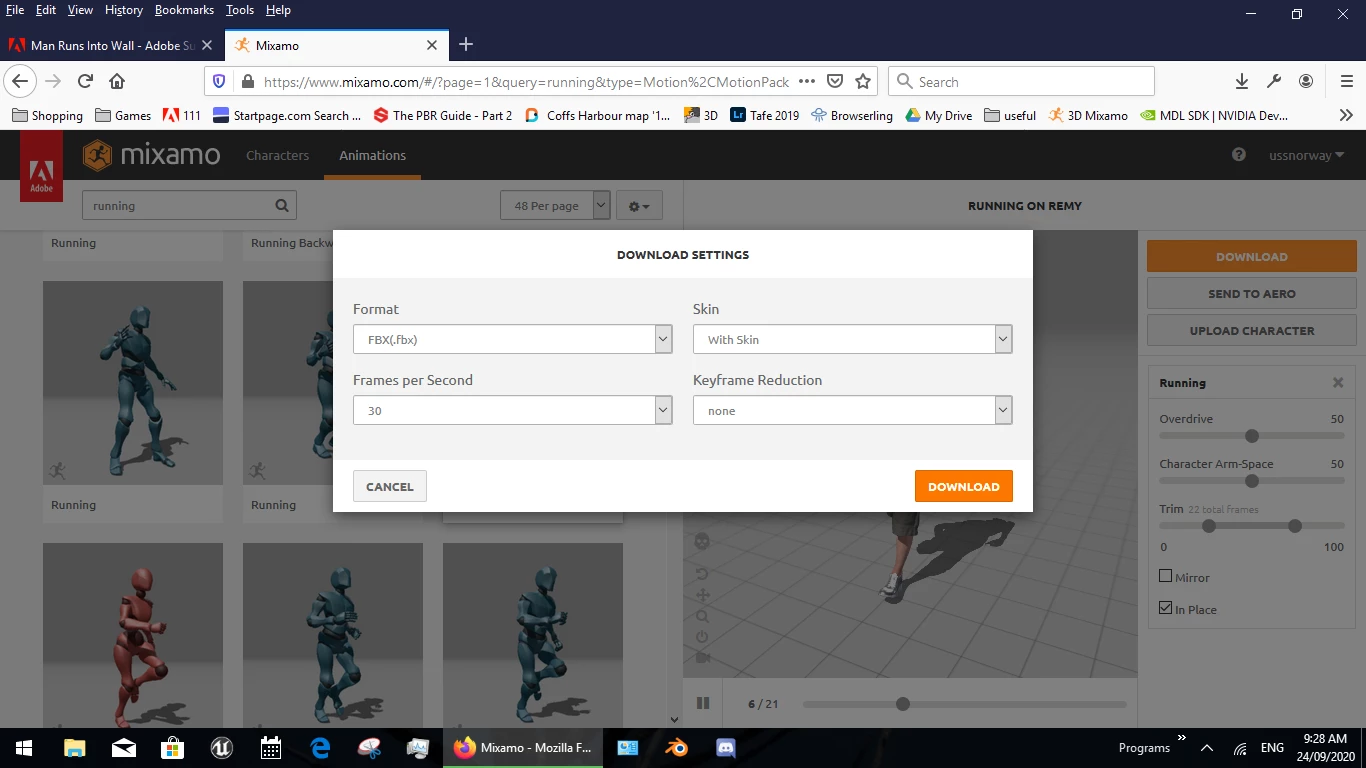Image resolution: width=1366 pixels, height=768 pixels.
Task: Click the Mixamo logo
Action: (x=151, y=155)
